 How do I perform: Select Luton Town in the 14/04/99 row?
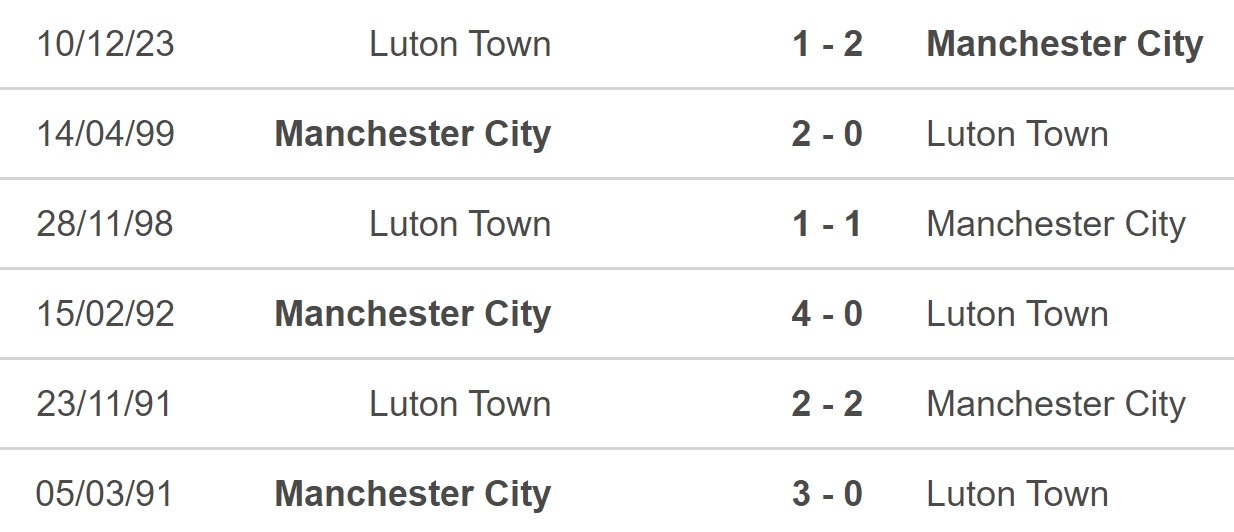[x=1017, y=134]
